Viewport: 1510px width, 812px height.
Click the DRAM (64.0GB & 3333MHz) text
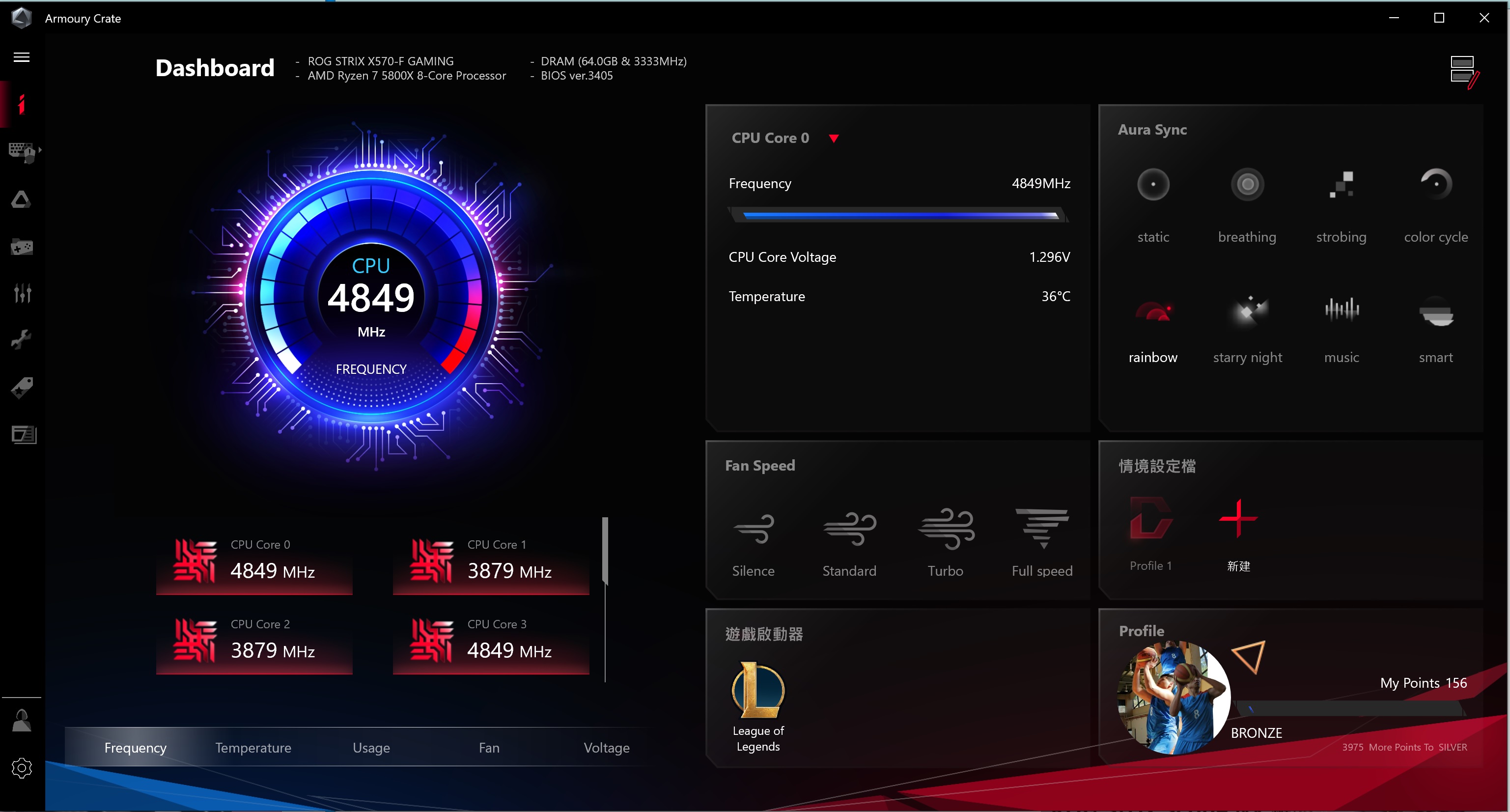[613, 61]
